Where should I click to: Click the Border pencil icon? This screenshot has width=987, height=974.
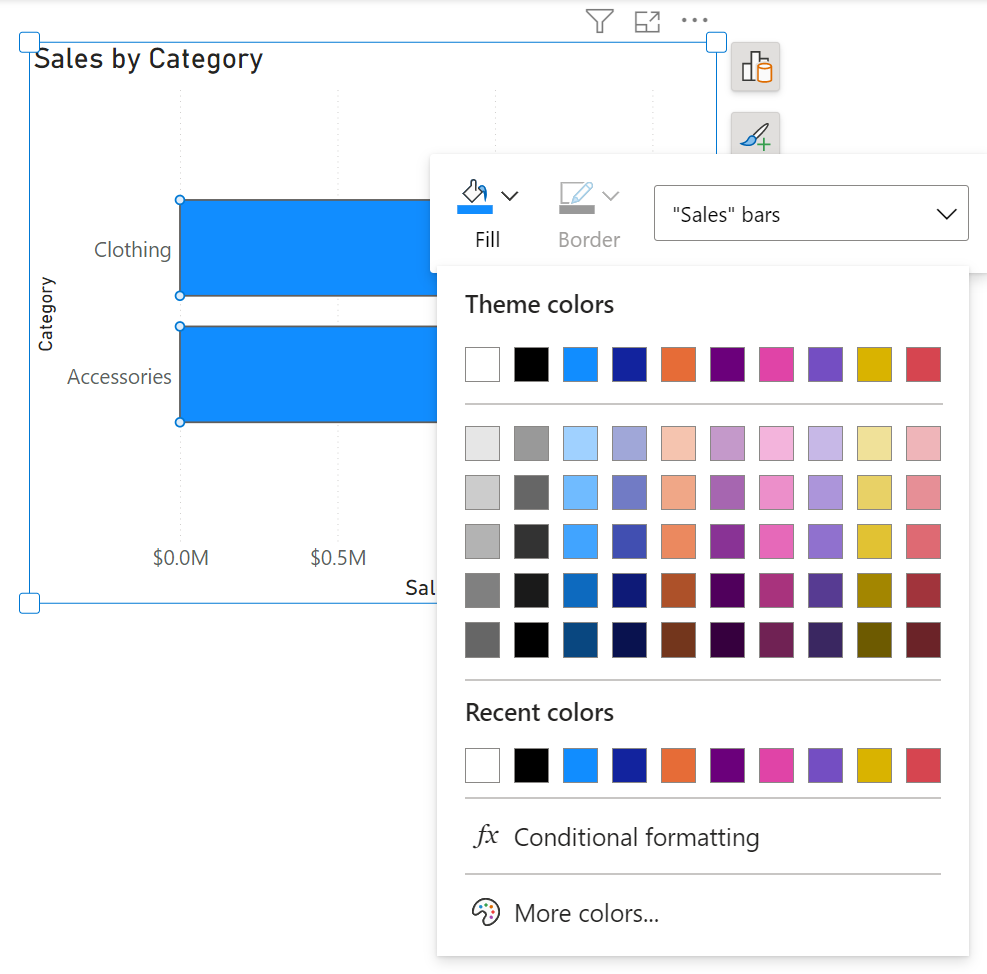(577, 196)
